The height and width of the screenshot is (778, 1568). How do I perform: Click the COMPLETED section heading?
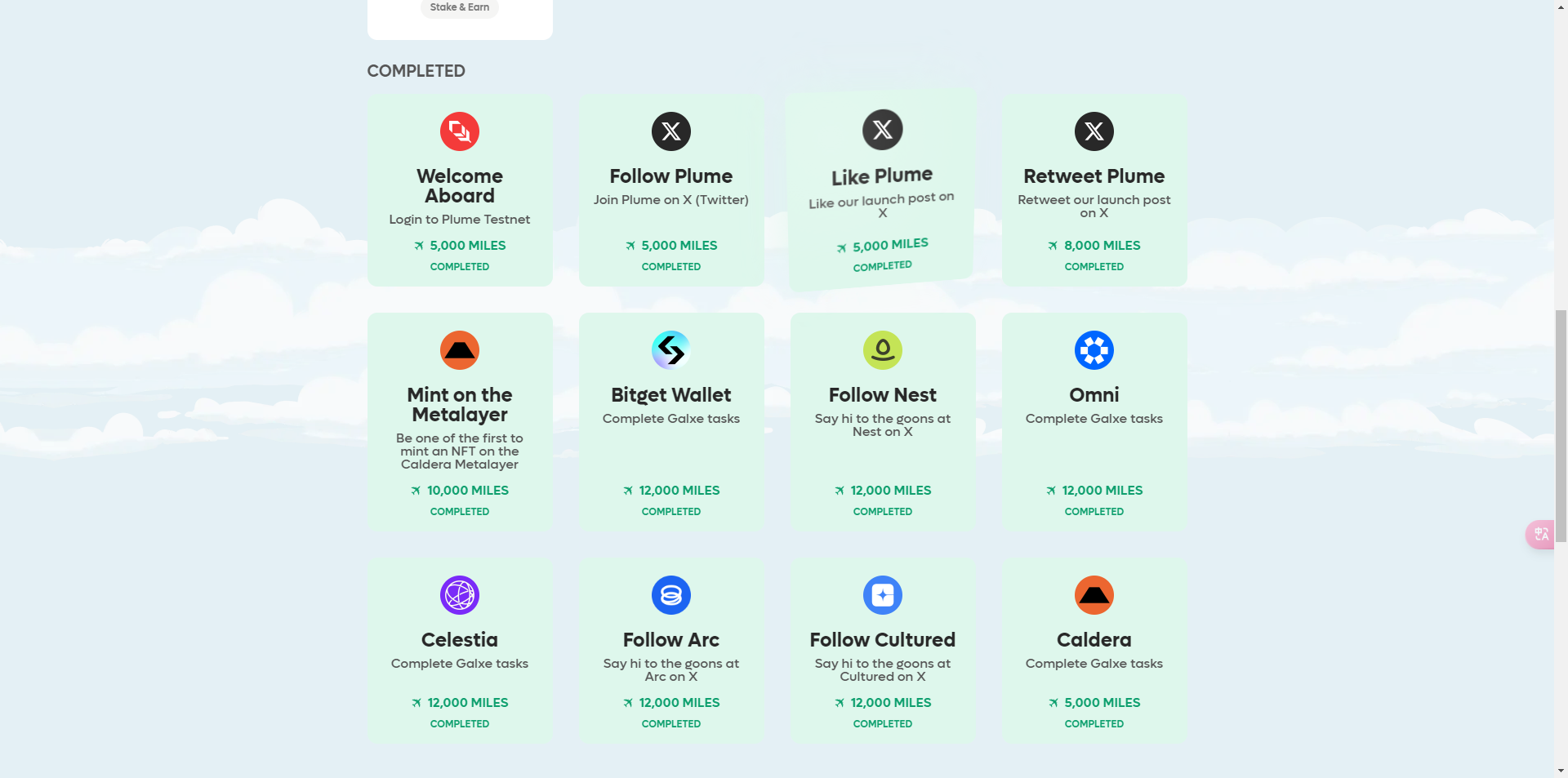click(416, 71)
